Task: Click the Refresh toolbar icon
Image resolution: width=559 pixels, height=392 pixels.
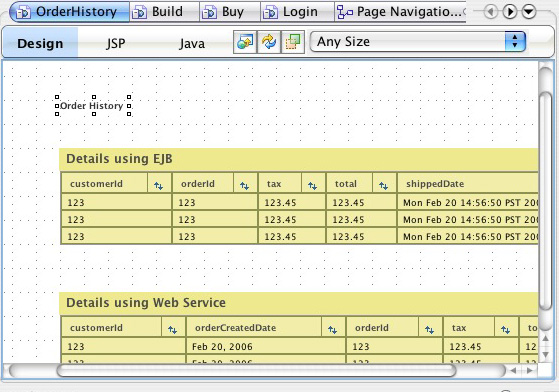Action: pos(269,42)
